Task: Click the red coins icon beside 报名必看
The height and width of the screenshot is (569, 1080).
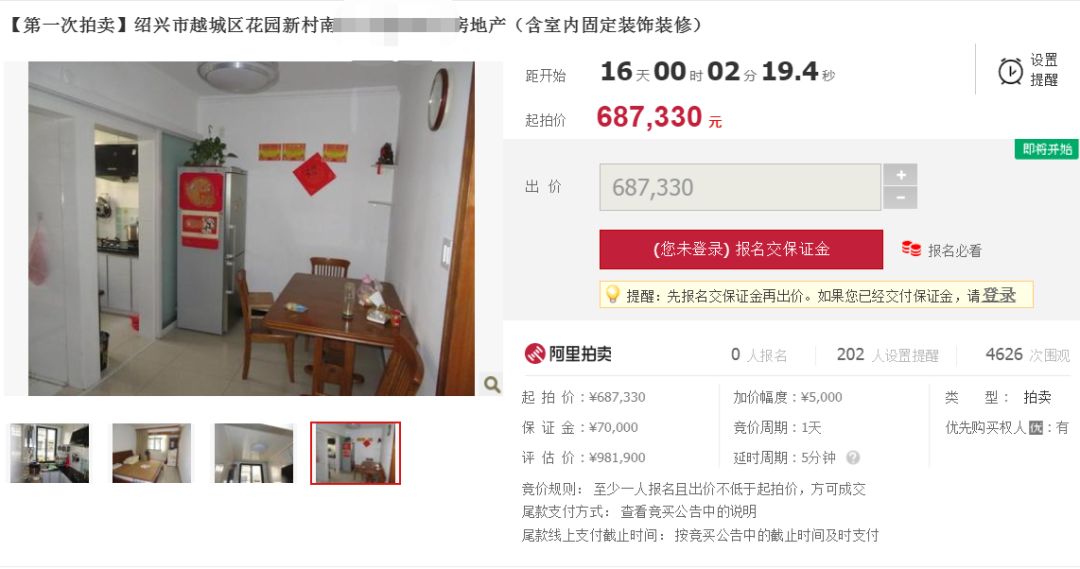Action: click(x=911, y=249)
